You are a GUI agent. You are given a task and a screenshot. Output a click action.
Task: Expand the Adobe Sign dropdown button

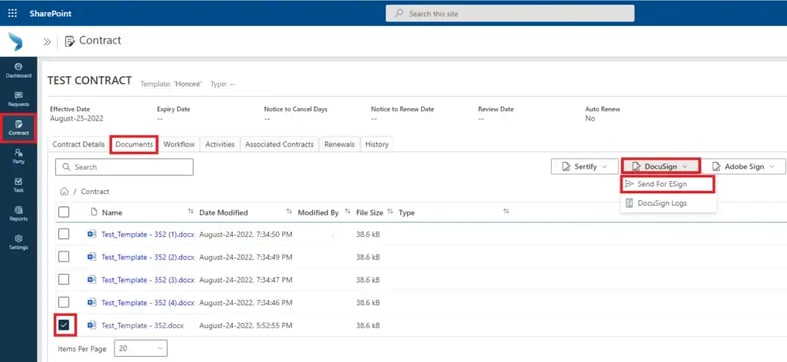coord(744,167)
